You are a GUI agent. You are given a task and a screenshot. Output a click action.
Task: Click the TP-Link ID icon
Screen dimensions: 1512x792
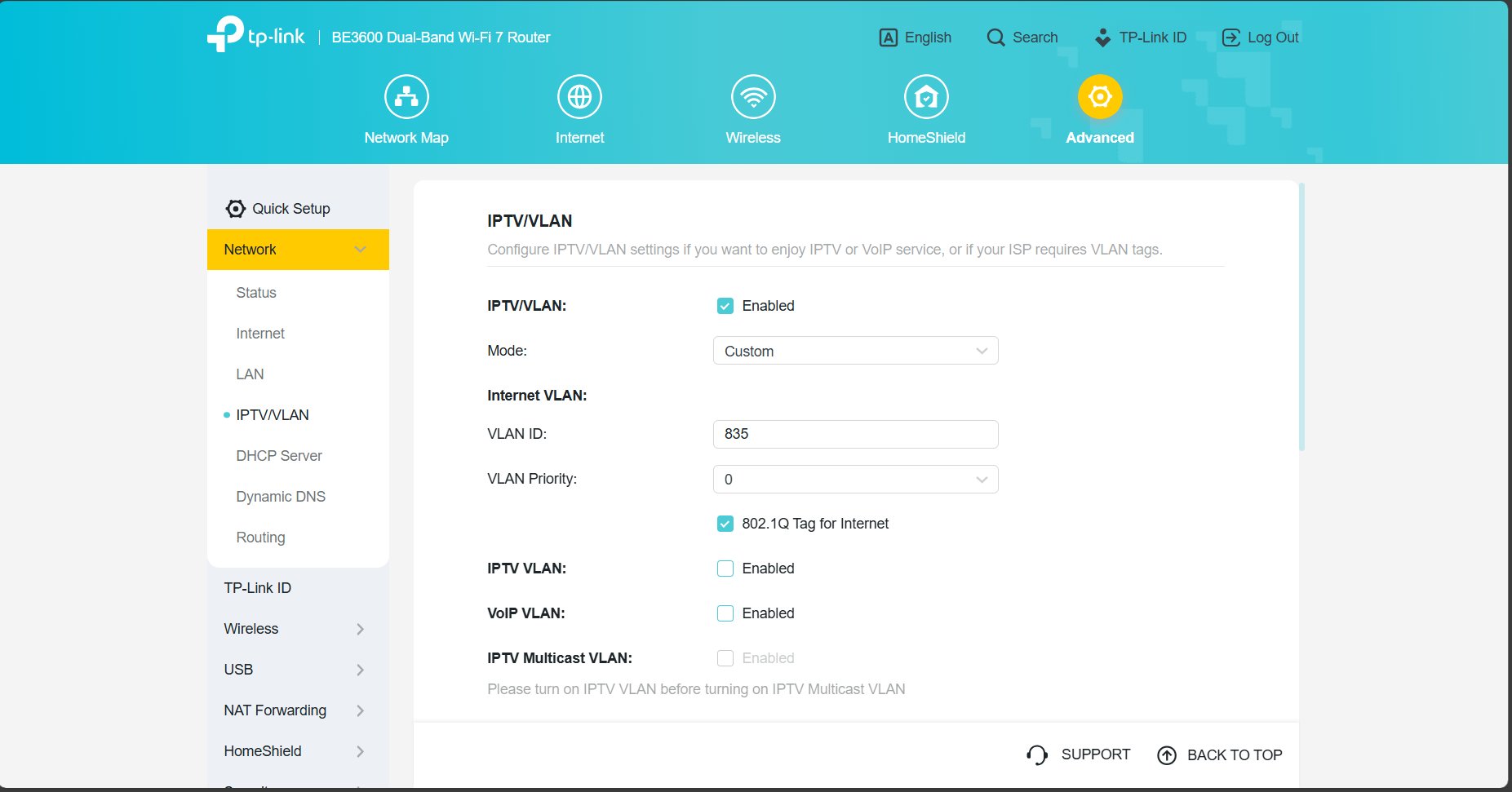[x=1102, y=38]
